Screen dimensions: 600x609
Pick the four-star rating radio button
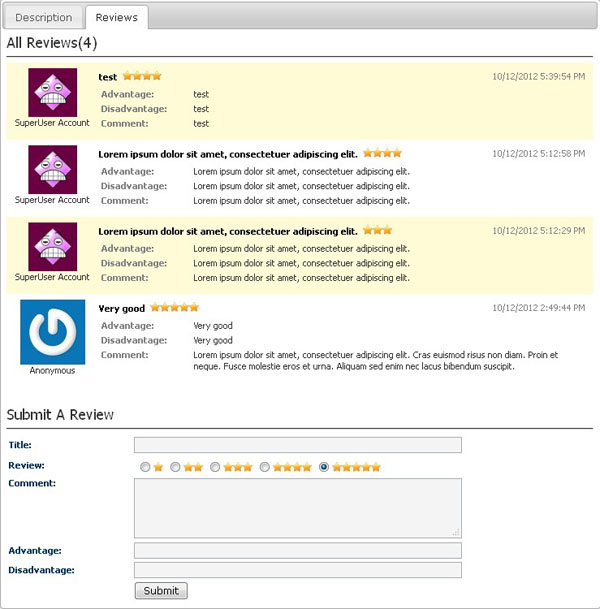click(264, 467)
